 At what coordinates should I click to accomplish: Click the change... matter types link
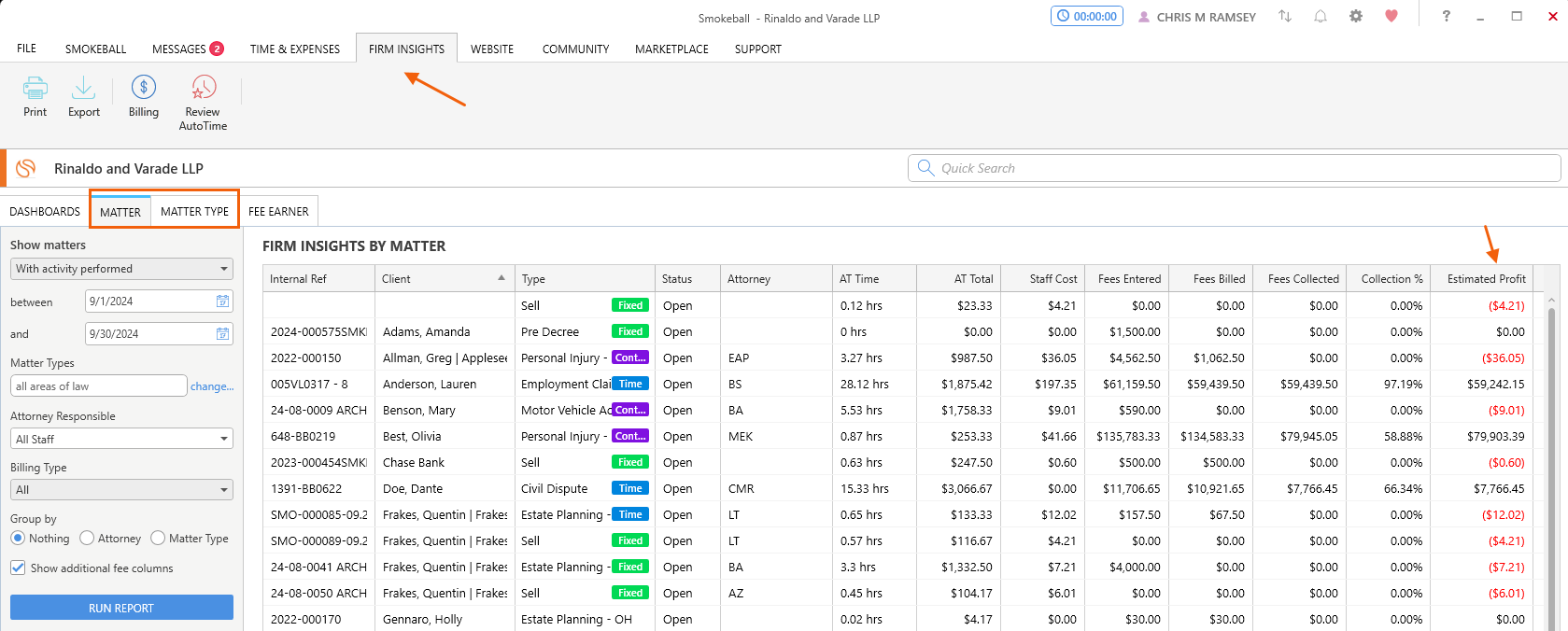[x=212, y=386]
